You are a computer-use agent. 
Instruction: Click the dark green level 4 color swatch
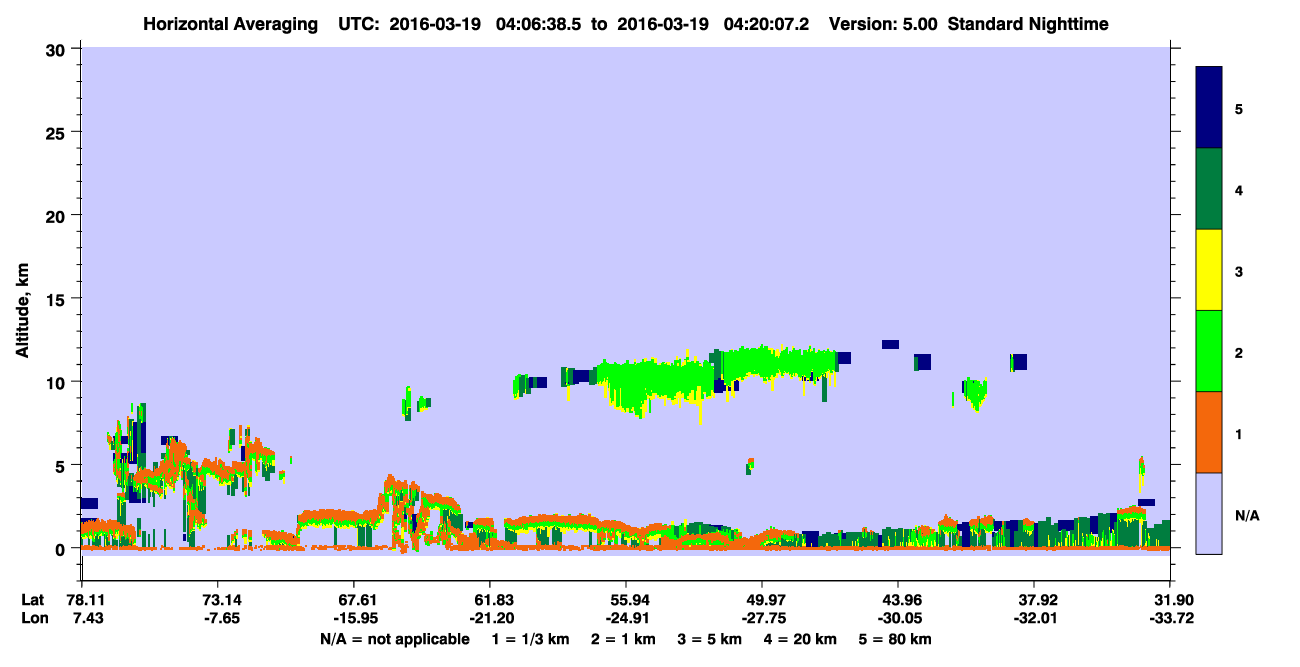[1209, 189]
